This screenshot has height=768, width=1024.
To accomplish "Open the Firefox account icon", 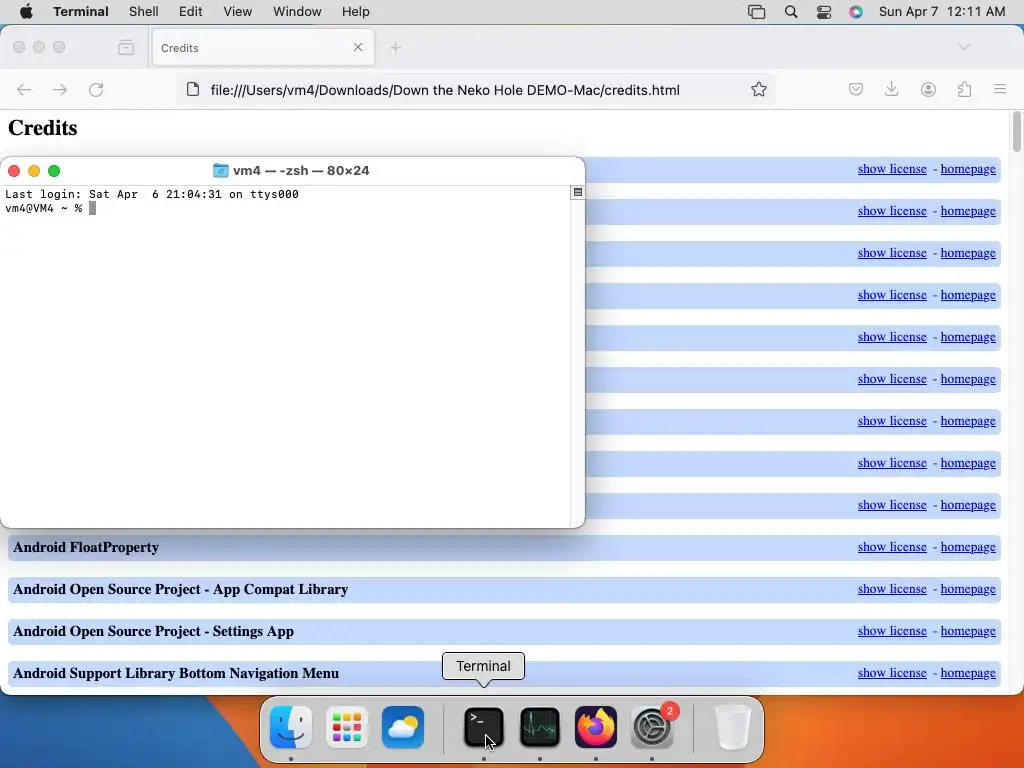I will [928, 89].
